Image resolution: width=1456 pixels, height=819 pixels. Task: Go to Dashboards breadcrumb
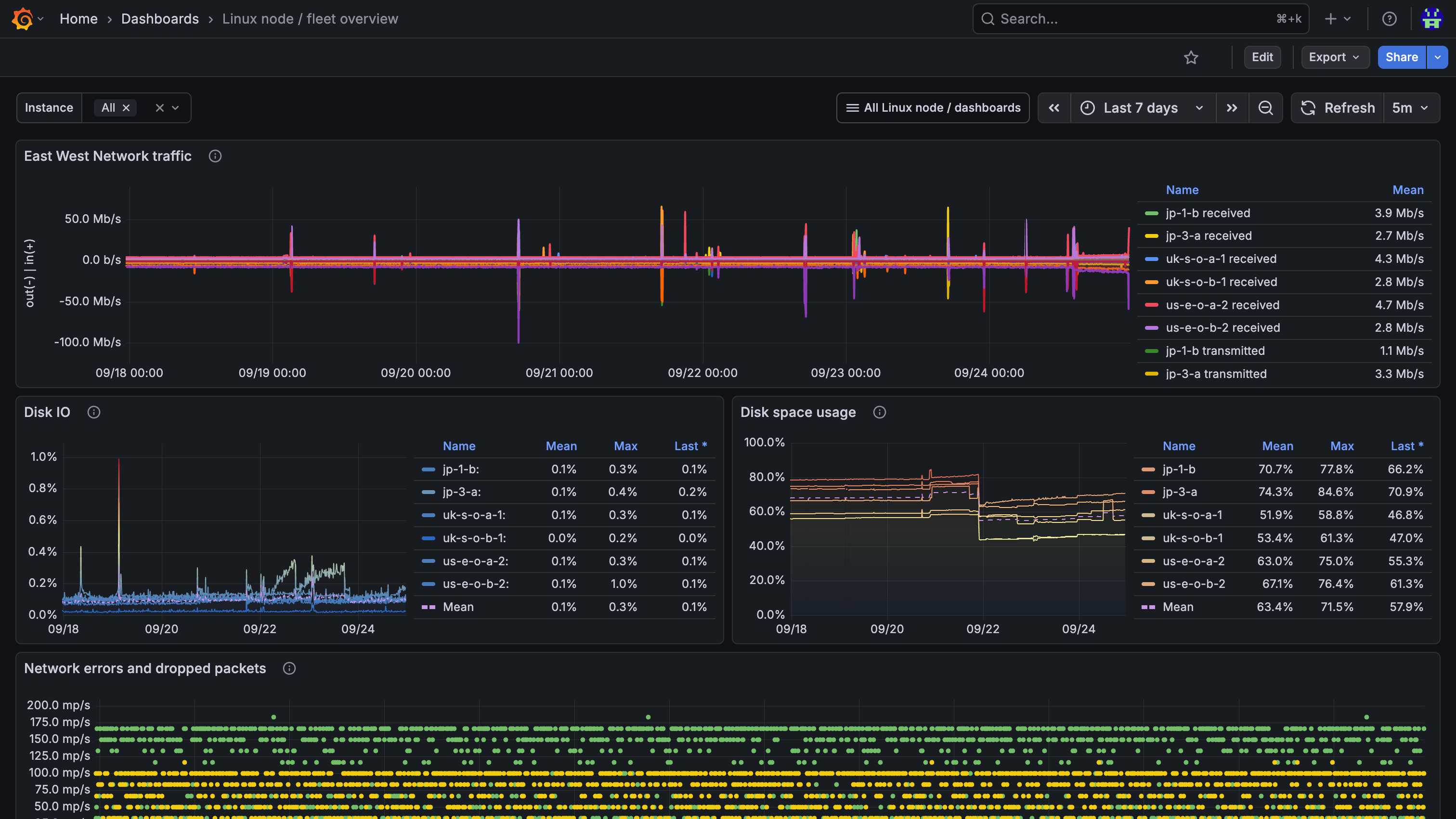pos(160,19)
